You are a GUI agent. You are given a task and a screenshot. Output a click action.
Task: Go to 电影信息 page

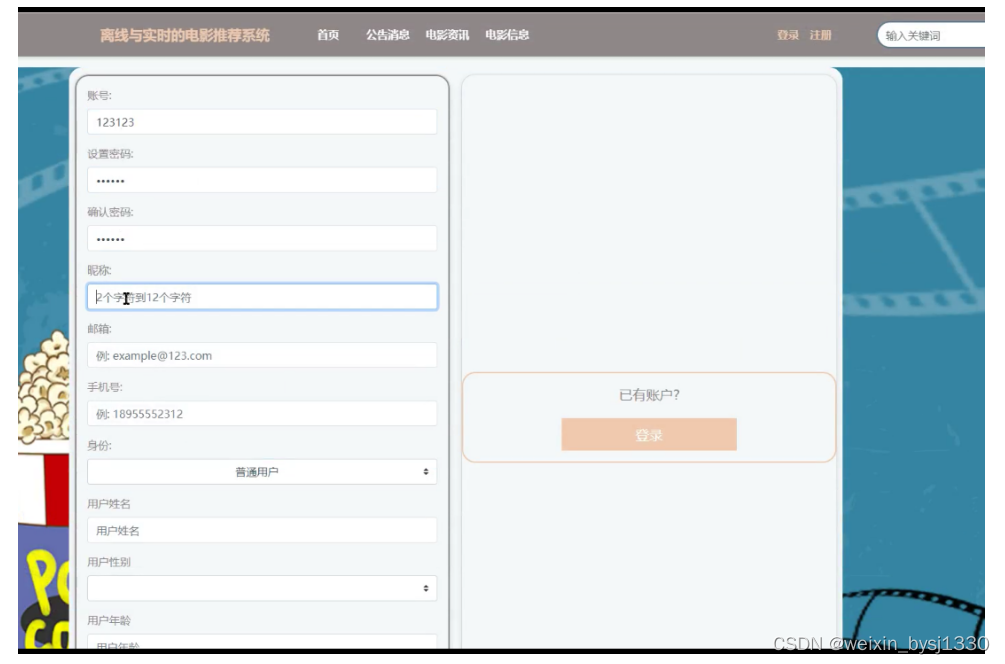[507, 35]
